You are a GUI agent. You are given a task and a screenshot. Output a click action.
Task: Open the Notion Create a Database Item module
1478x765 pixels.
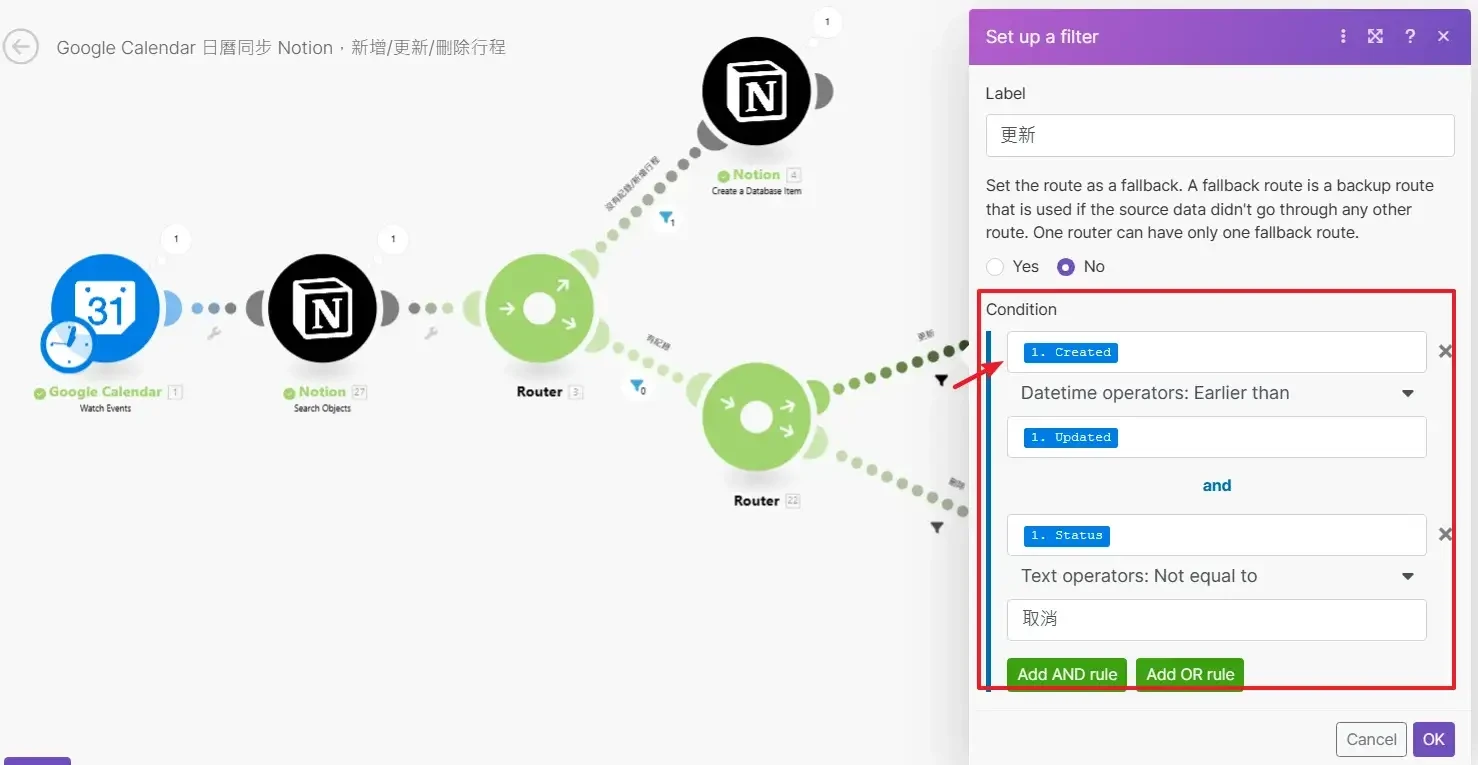tap(756, 92)
